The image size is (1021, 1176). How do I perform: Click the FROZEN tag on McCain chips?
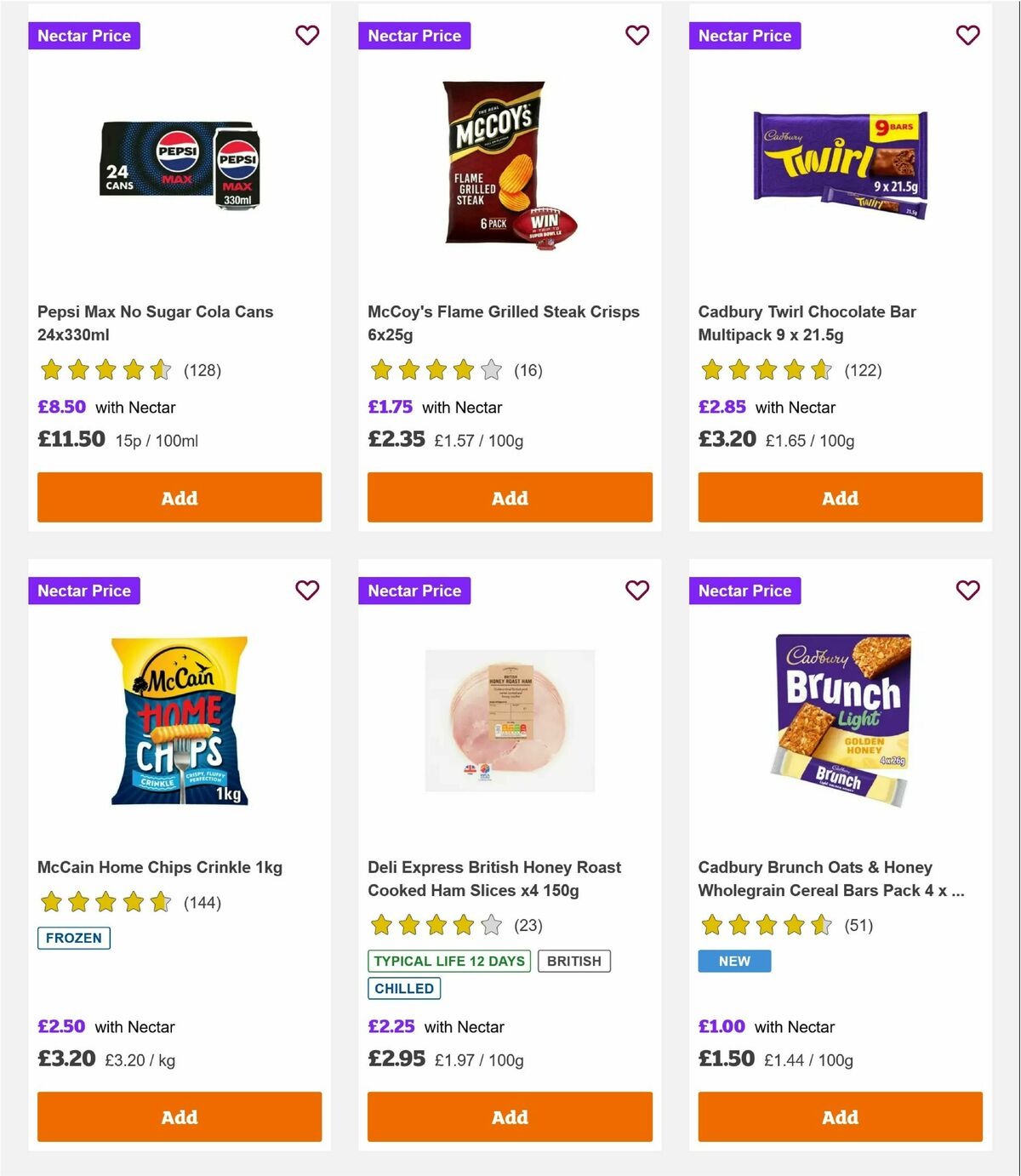tap(73, 938)
